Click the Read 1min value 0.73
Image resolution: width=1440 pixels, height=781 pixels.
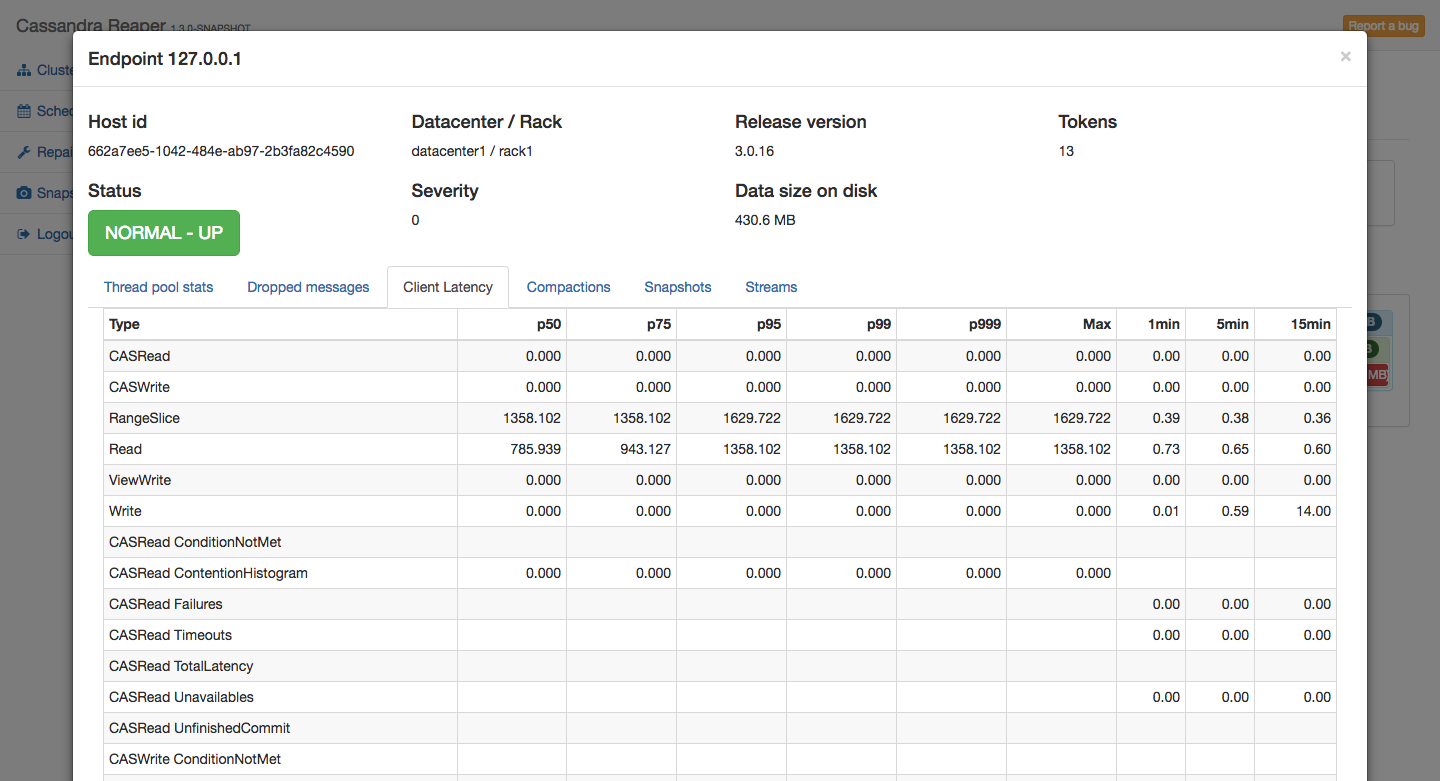[x=1166, y=449]
